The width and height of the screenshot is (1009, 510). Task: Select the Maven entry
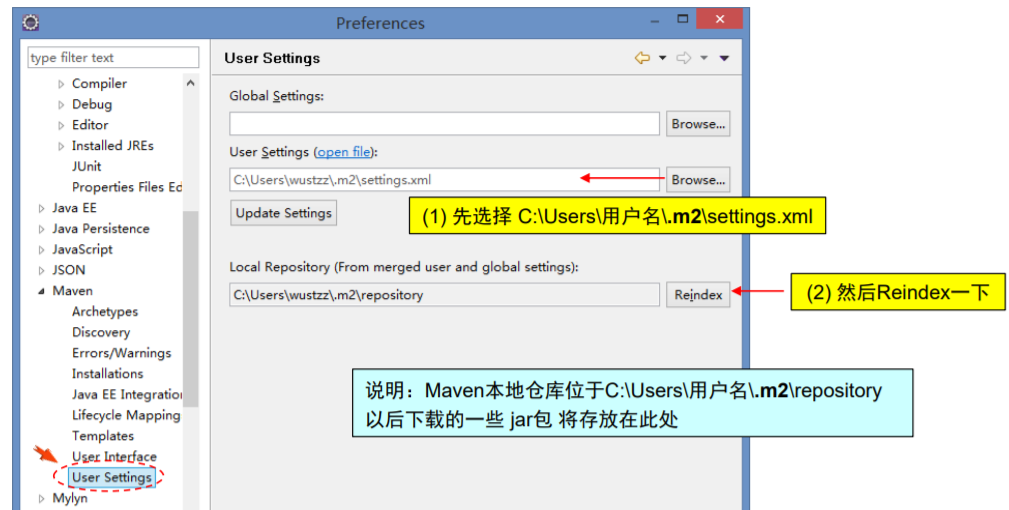click(x=72, y=291)
